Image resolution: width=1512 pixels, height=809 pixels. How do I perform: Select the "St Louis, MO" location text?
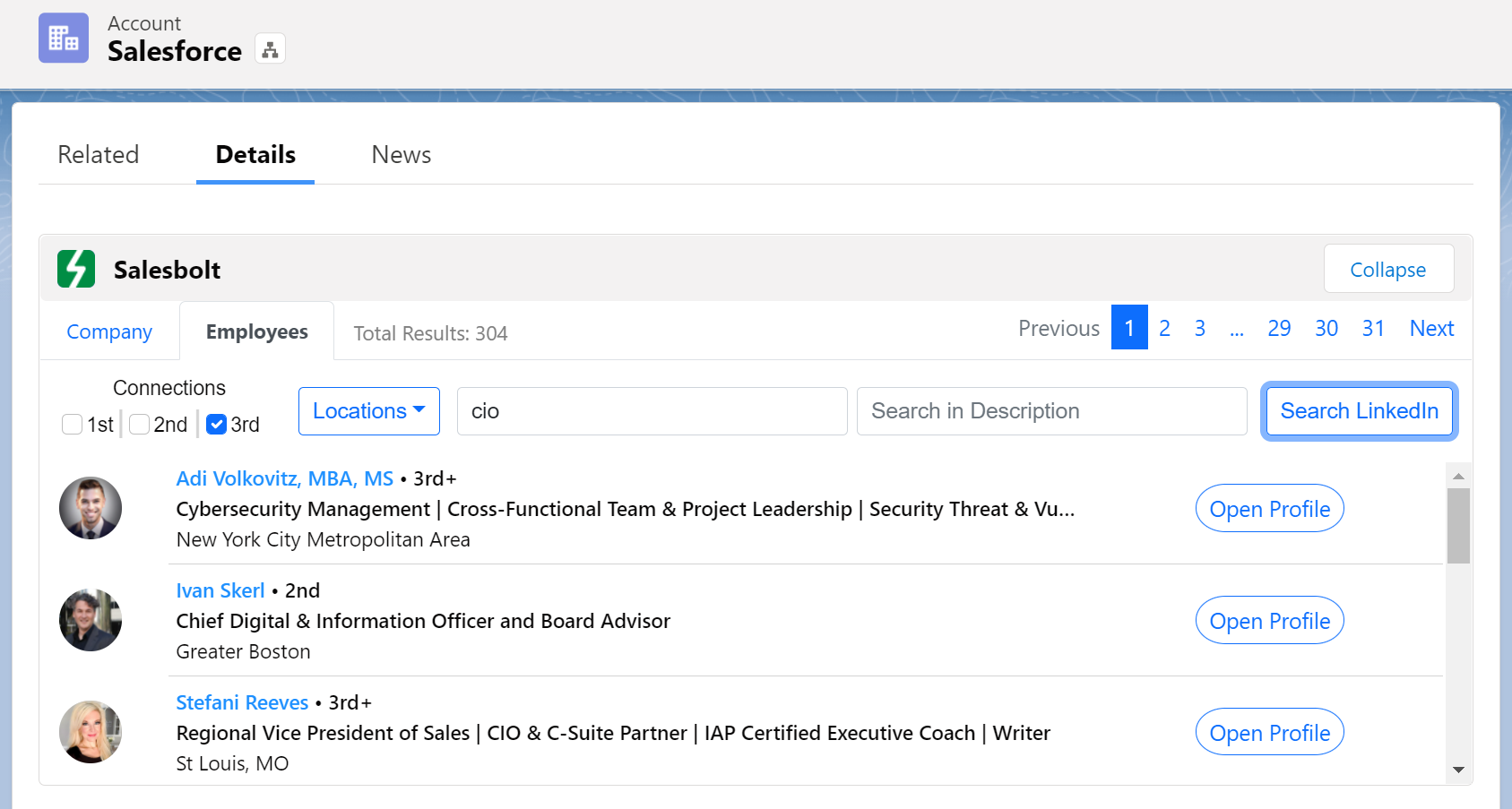click(233, 763)
